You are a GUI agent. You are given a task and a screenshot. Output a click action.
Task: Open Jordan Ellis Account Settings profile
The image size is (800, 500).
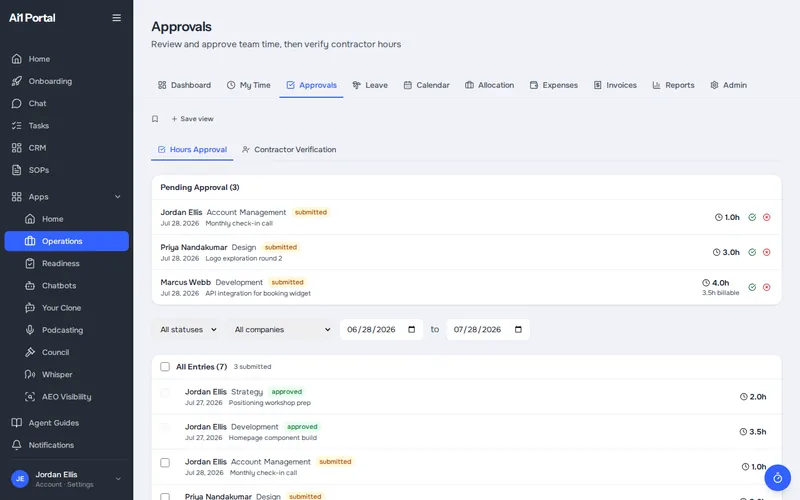coord(64,479)
